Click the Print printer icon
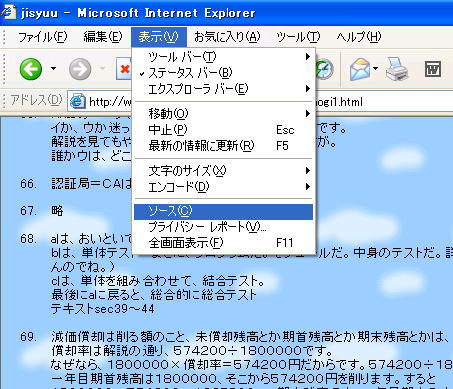The image size is (453, 389). click(x=397, y=69)
